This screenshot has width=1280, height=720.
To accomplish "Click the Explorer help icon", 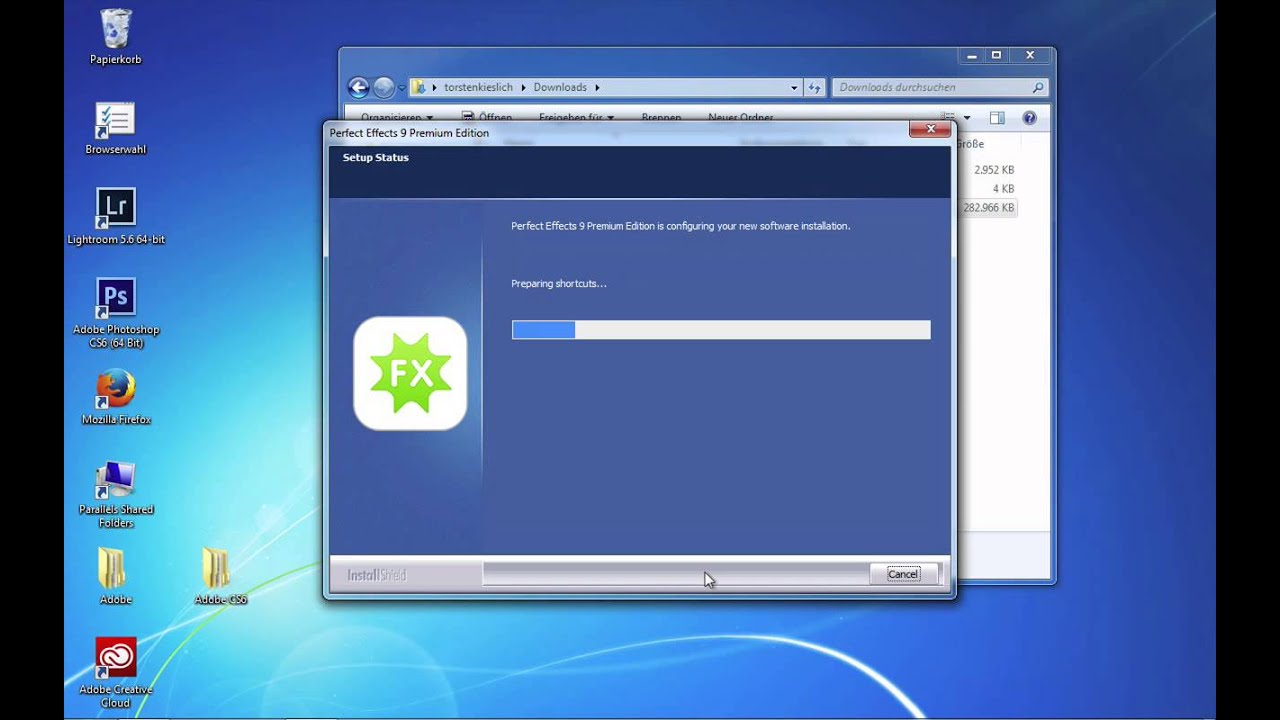I will [x=1029, y=118].
